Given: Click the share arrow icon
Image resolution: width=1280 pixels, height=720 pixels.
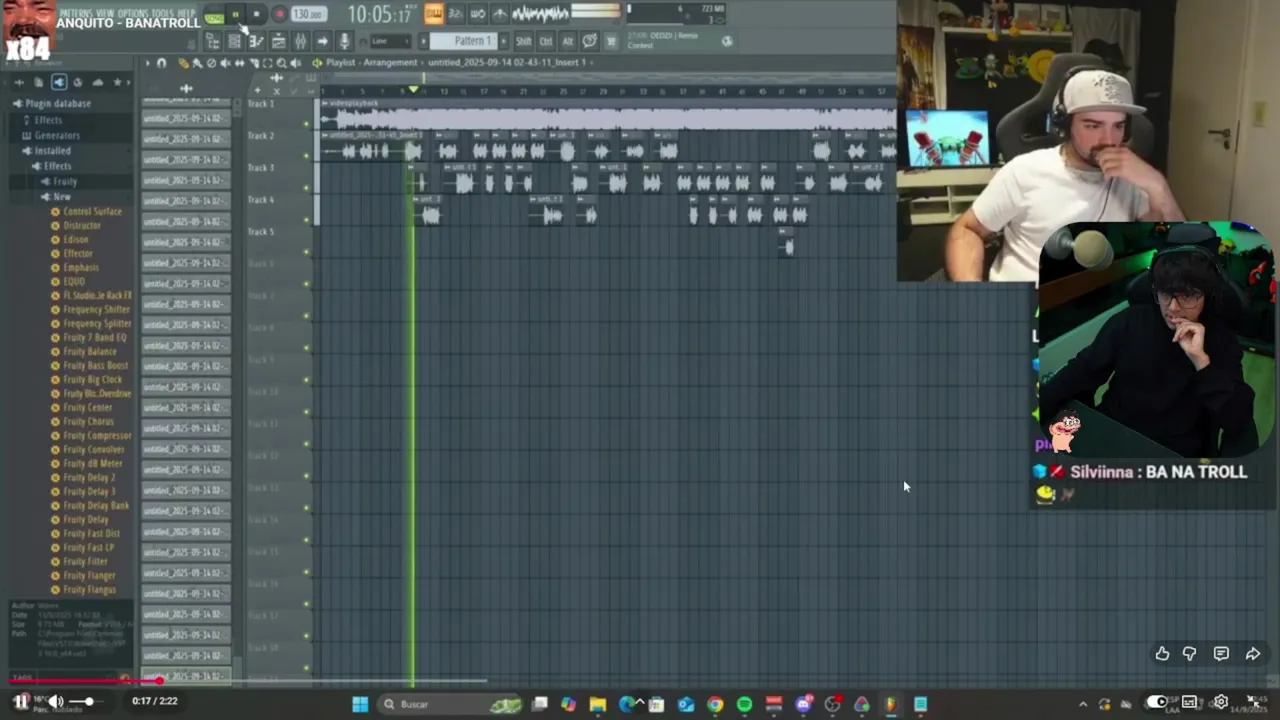Looking at the screenshot, I should click(x=1253, y=654).
